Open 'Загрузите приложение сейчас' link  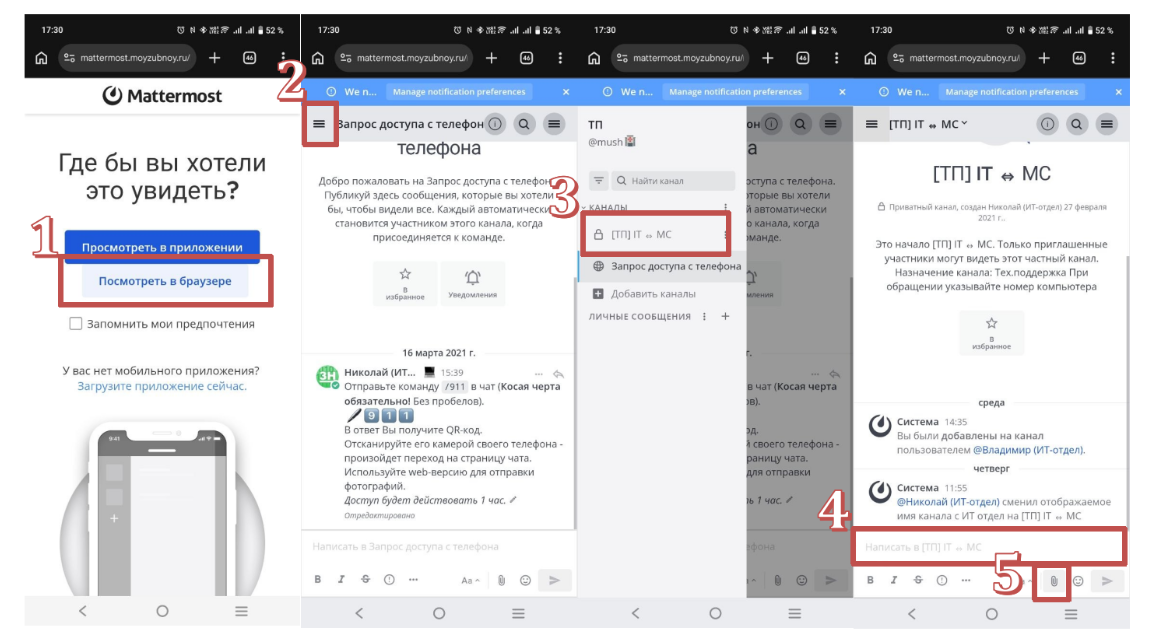pyautogui.click(x=162, y=386)
